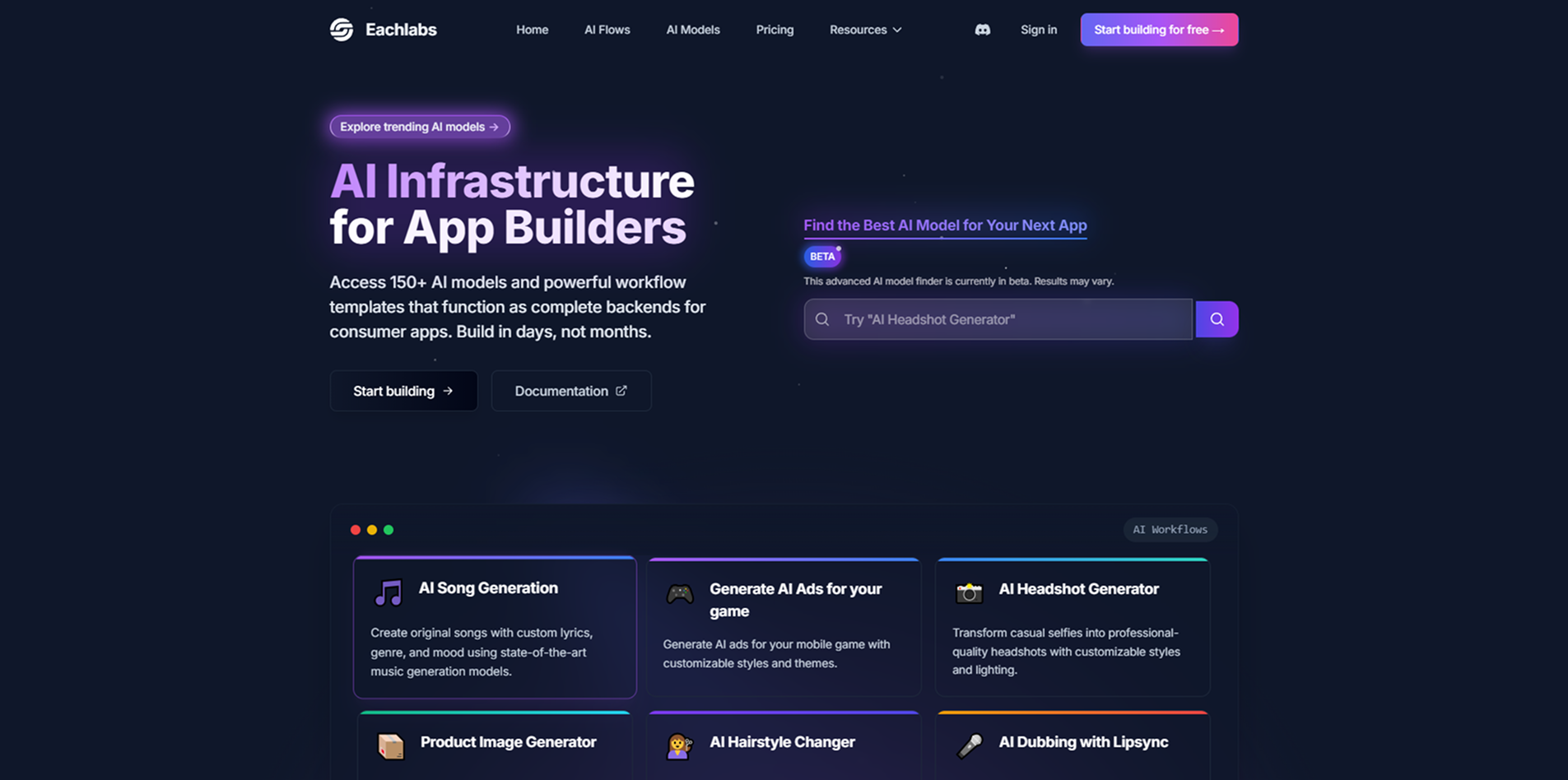
Task: Click the Access 150+ AI models paragraph
Action: pyautogui.click(x=518, y=307)
